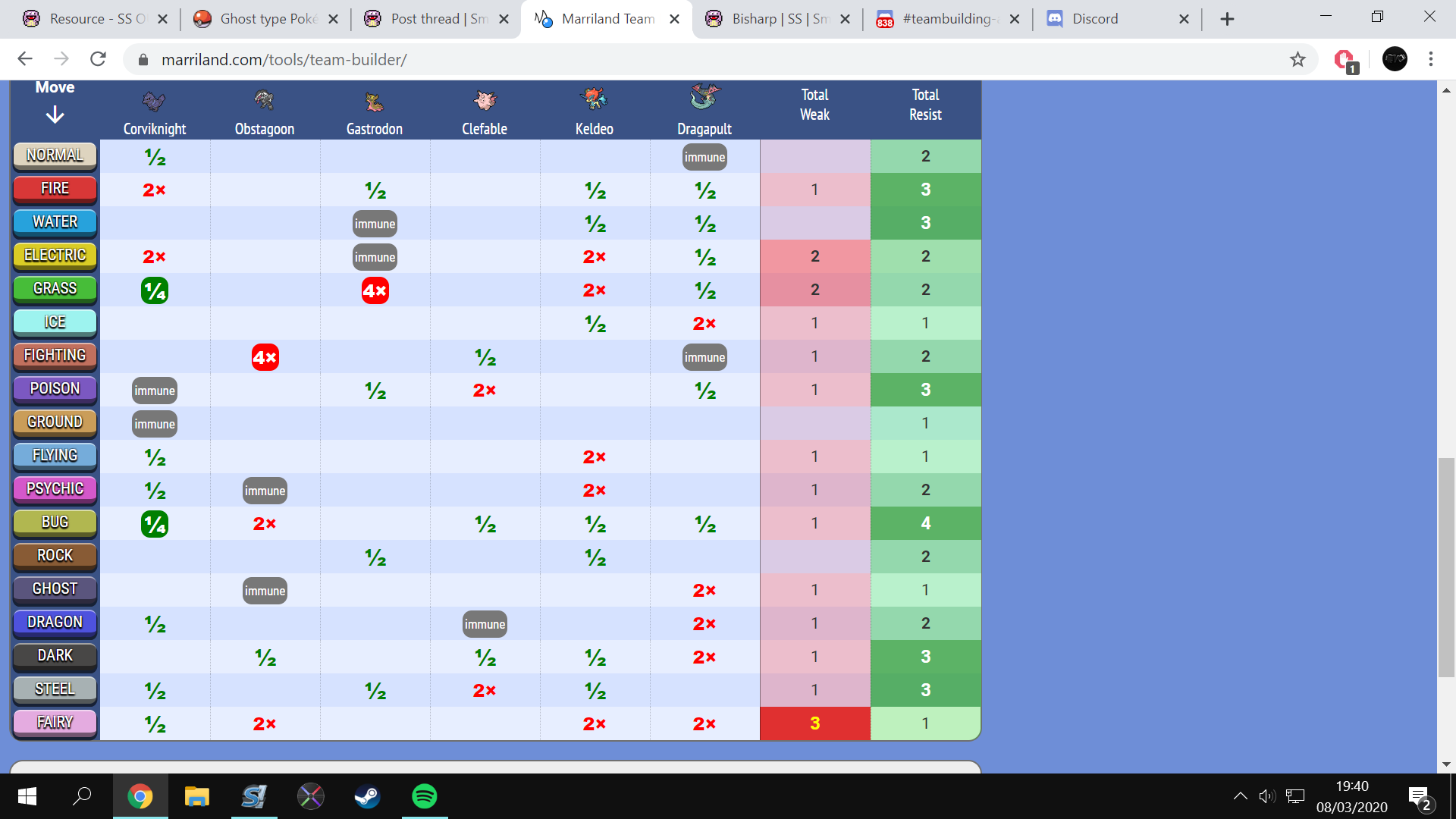This screenshot has height=819, width=1456.
Task: Click the Keldeo column name
Action: click(x=595, y=129)
